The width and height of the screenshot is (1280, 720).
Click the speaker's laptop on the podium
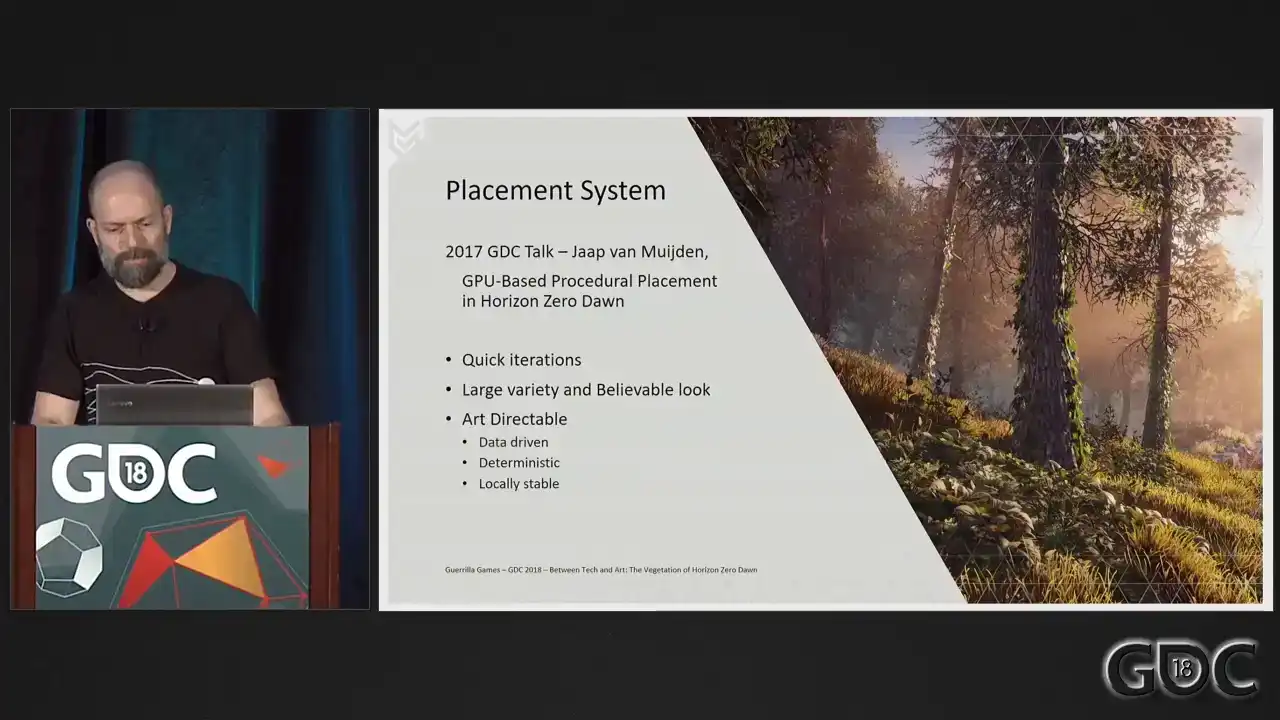(x=174, y=404)
